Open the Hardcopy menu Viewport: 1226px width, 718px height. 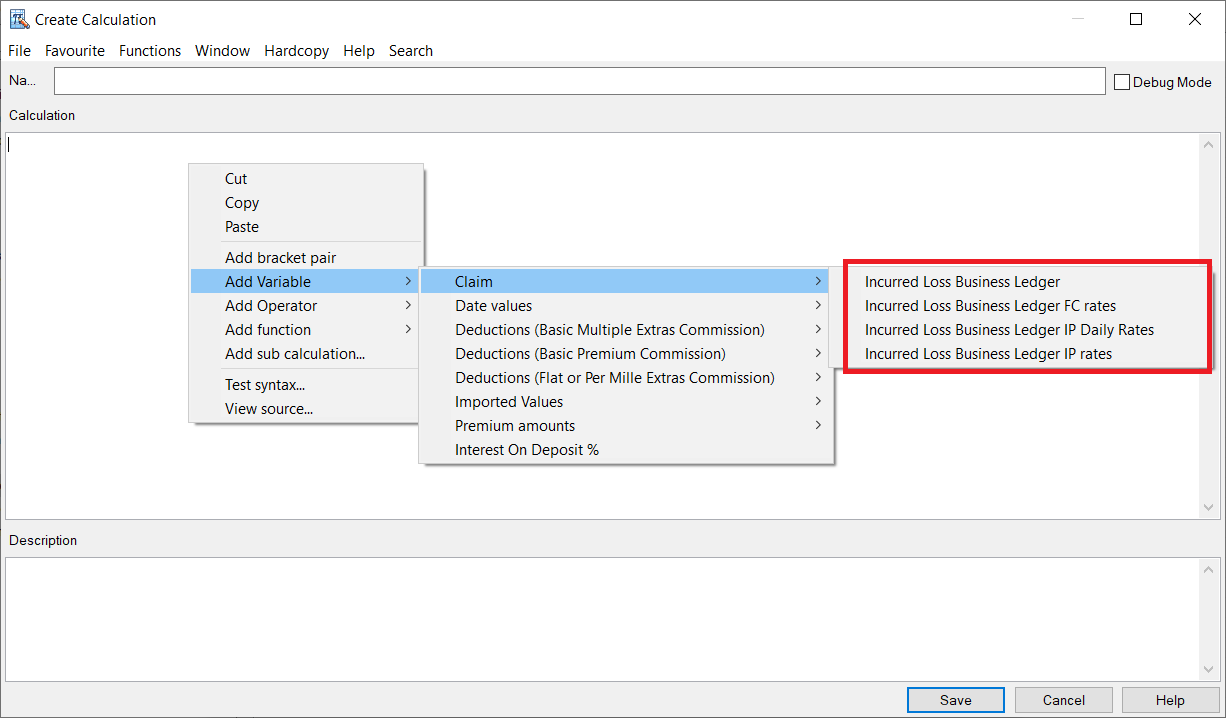pyautogui.click(x=296, y=51)
